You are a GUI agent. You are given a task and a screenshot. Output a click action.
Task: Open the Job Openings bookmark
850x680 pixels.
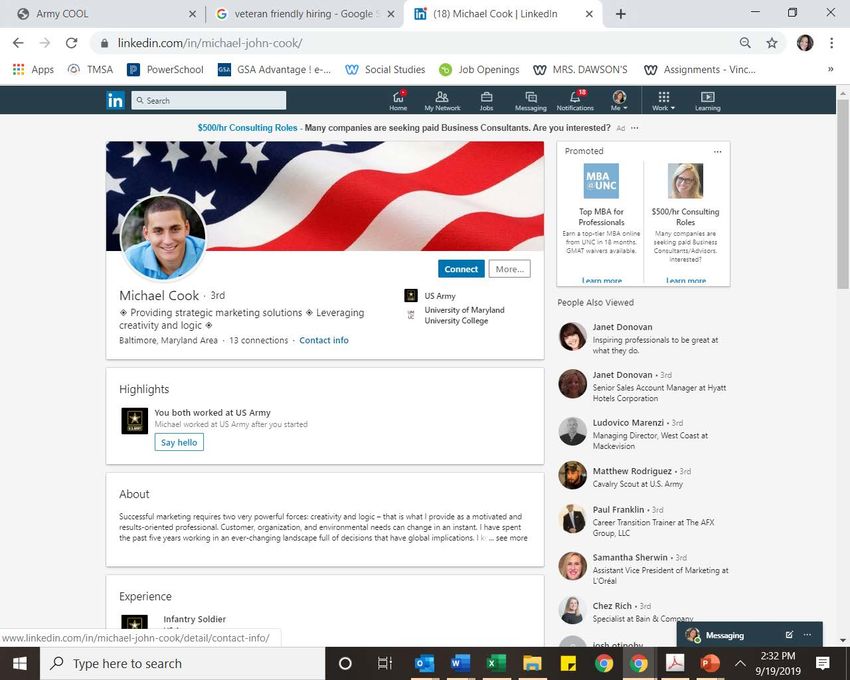pyautogui.click(x=479, y=69)
